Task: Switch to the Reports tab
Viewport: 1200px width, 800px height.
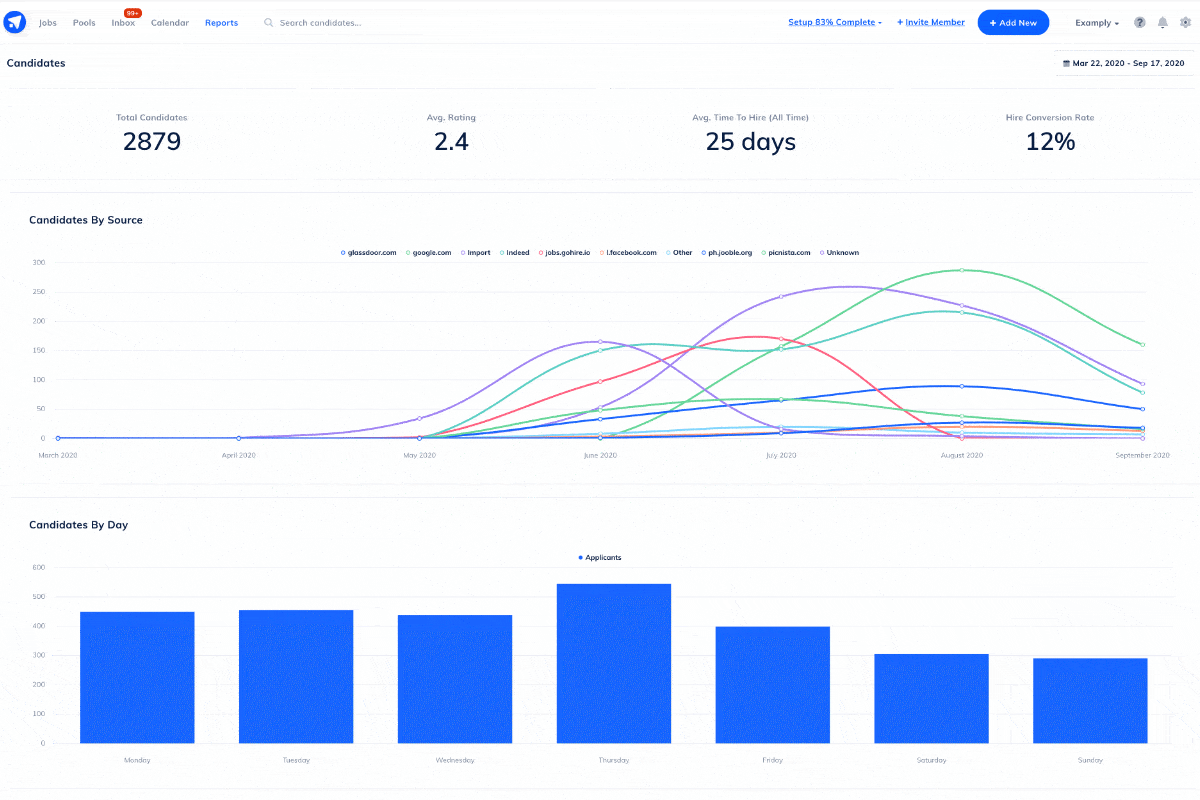Action: 221,22
